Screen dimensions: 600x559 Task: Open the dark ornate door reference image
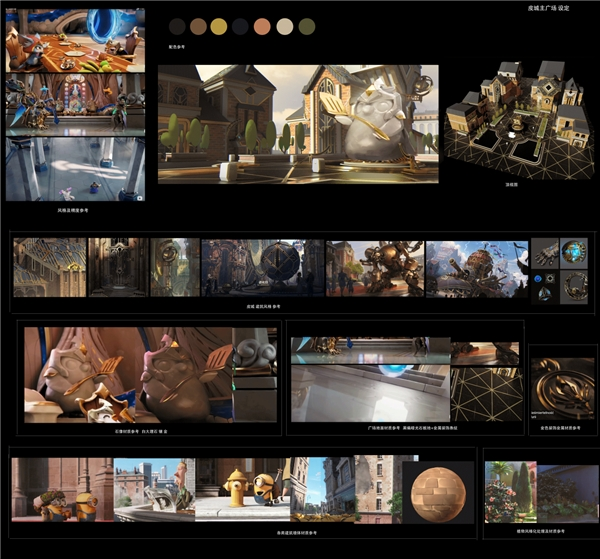[118, 267]
